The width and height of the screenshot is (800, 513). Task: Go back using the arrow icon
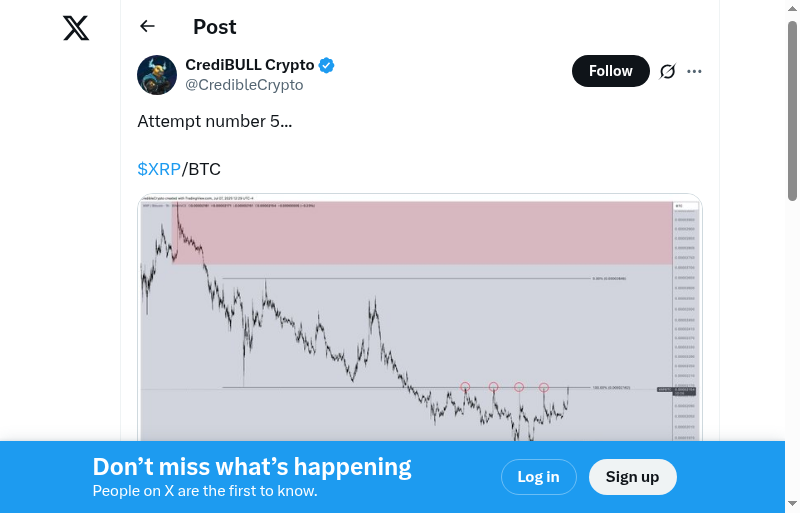click(x=148, y=27)
